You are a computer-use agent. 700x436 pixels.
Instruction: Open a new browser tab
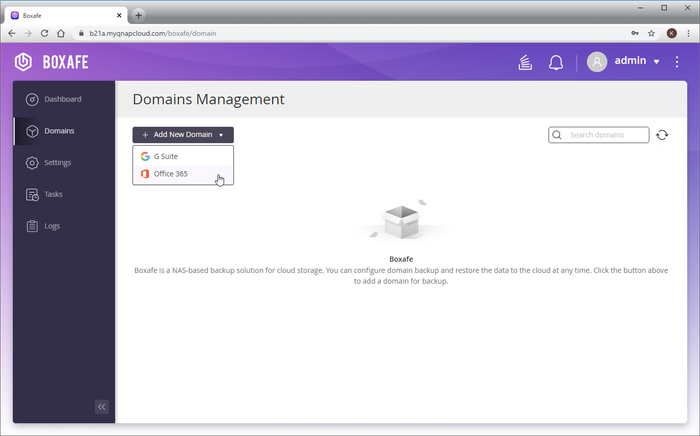(x=138, y=15)
